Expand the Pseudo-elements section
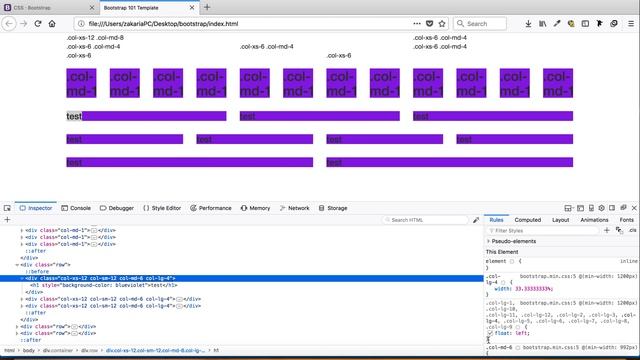 (489, 241)
